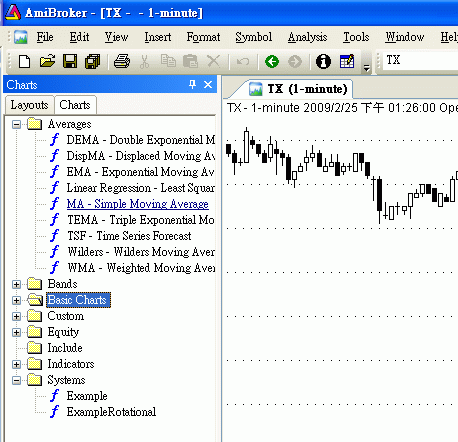
Task: Open the notepad calendar toolbar icon
Action: point(347,61)
